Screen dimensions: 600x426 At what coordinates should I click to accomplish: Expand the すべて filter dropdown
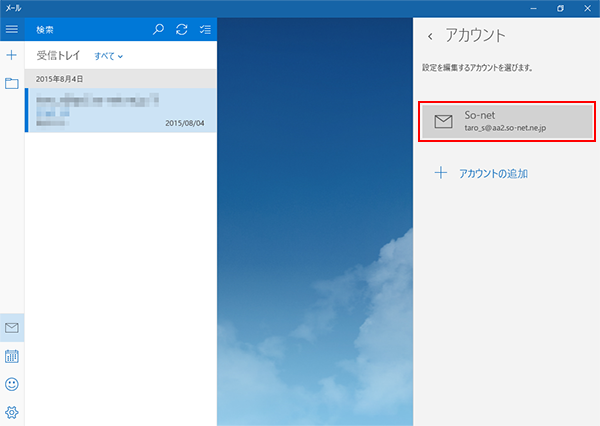pos(108,56)
